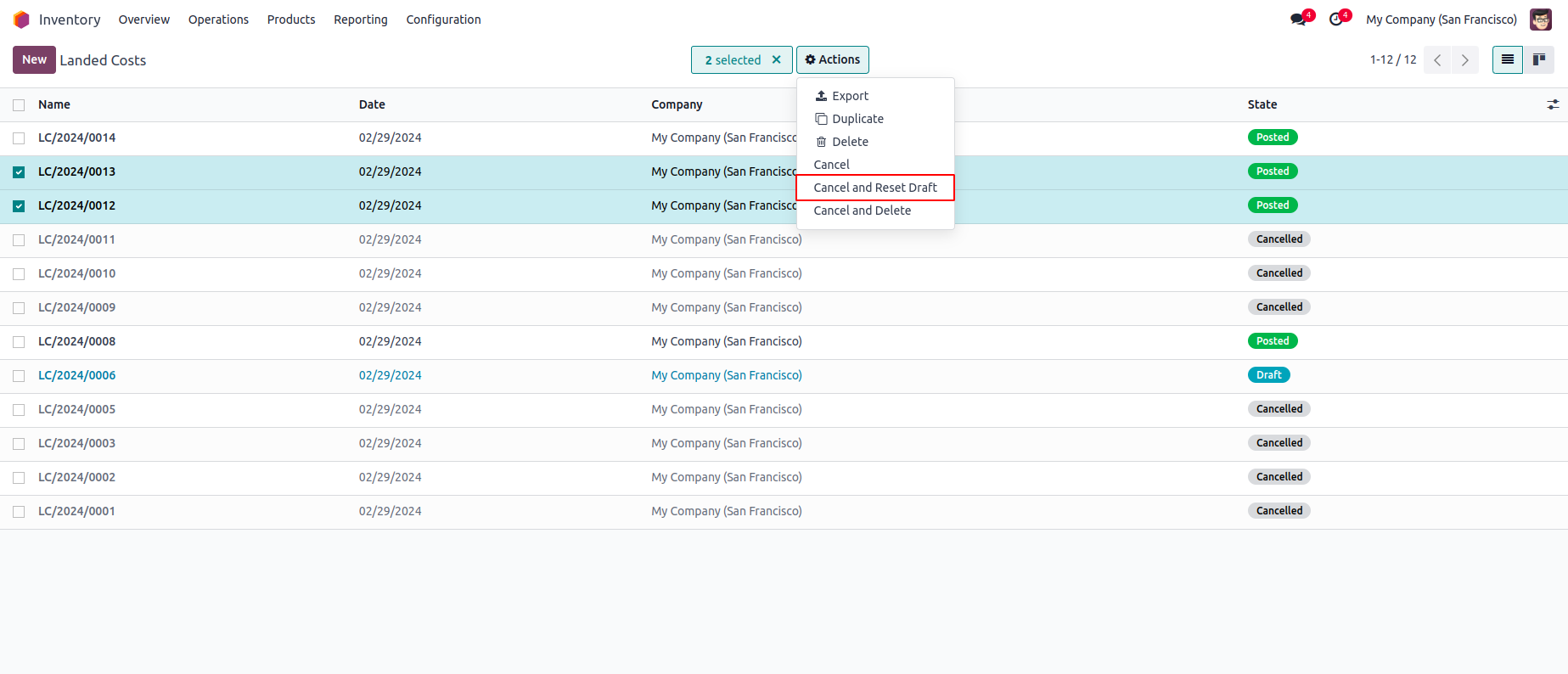Open optional columns settings icon
The height and width of the screenshot is (674, 1568).
tap(1553, 104)
